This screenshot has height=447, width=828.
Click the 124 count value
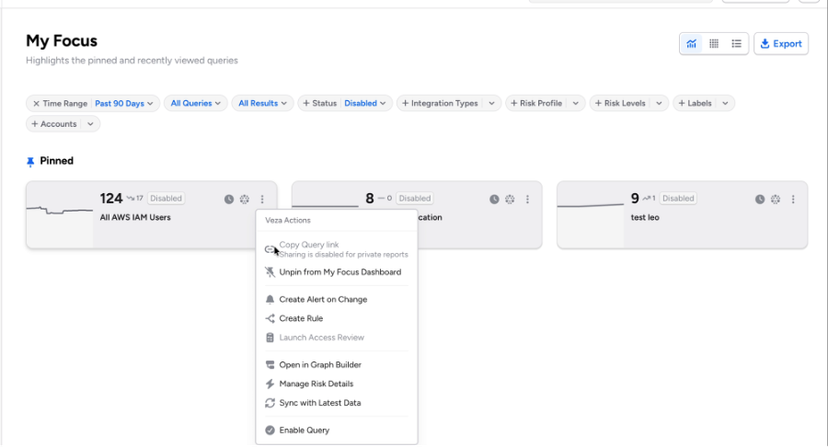tap(111, 199)
